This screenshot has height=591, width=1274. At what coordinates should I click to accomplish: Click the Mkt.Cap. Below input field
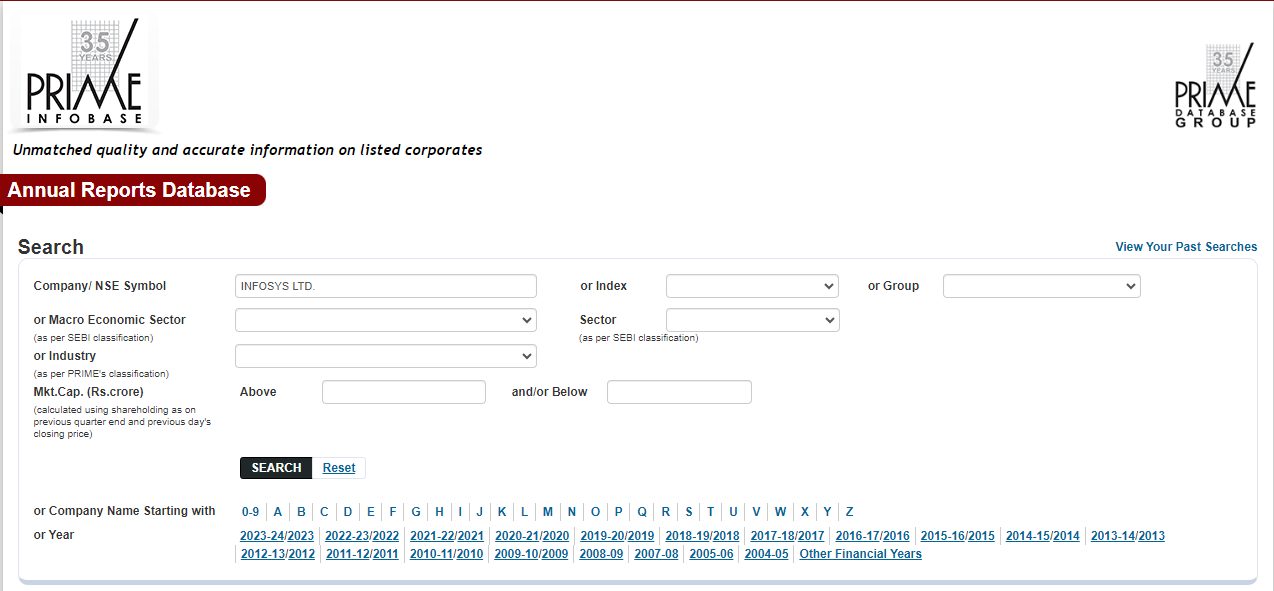pos(679,392)
